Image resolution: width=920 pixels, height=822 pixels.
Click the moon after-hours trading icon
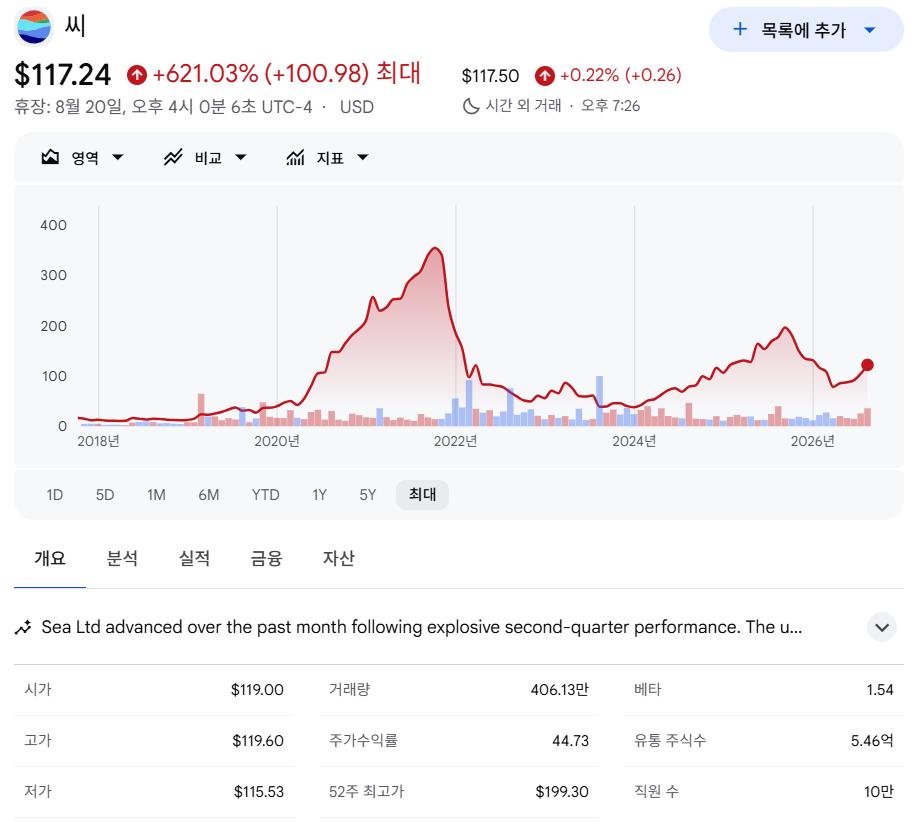tap(471, 106)
